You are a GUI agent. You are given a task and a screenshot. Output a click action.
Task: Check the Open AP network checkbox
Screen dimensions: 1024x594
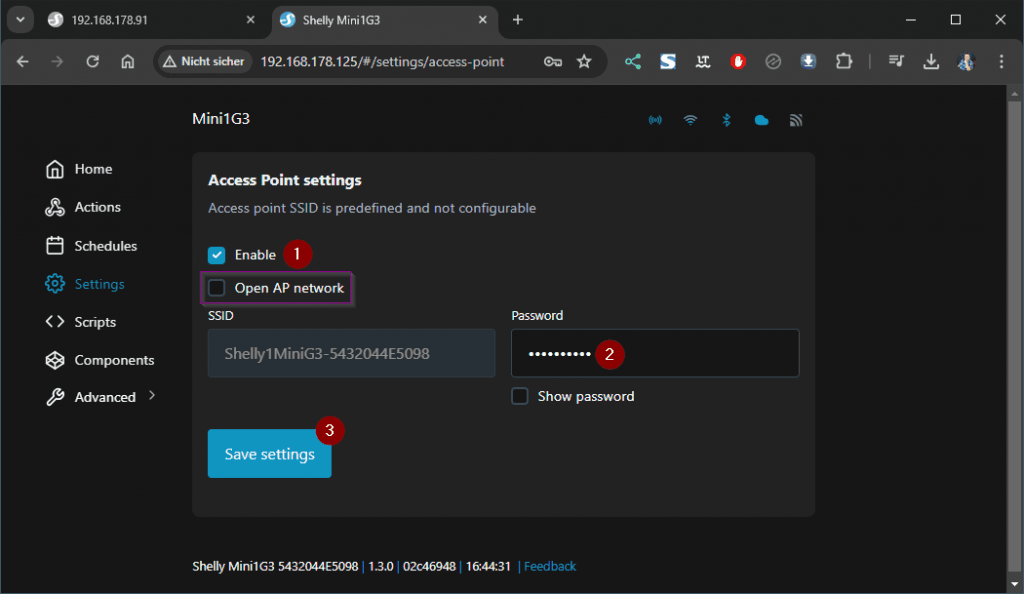click(x=217, y=288)
